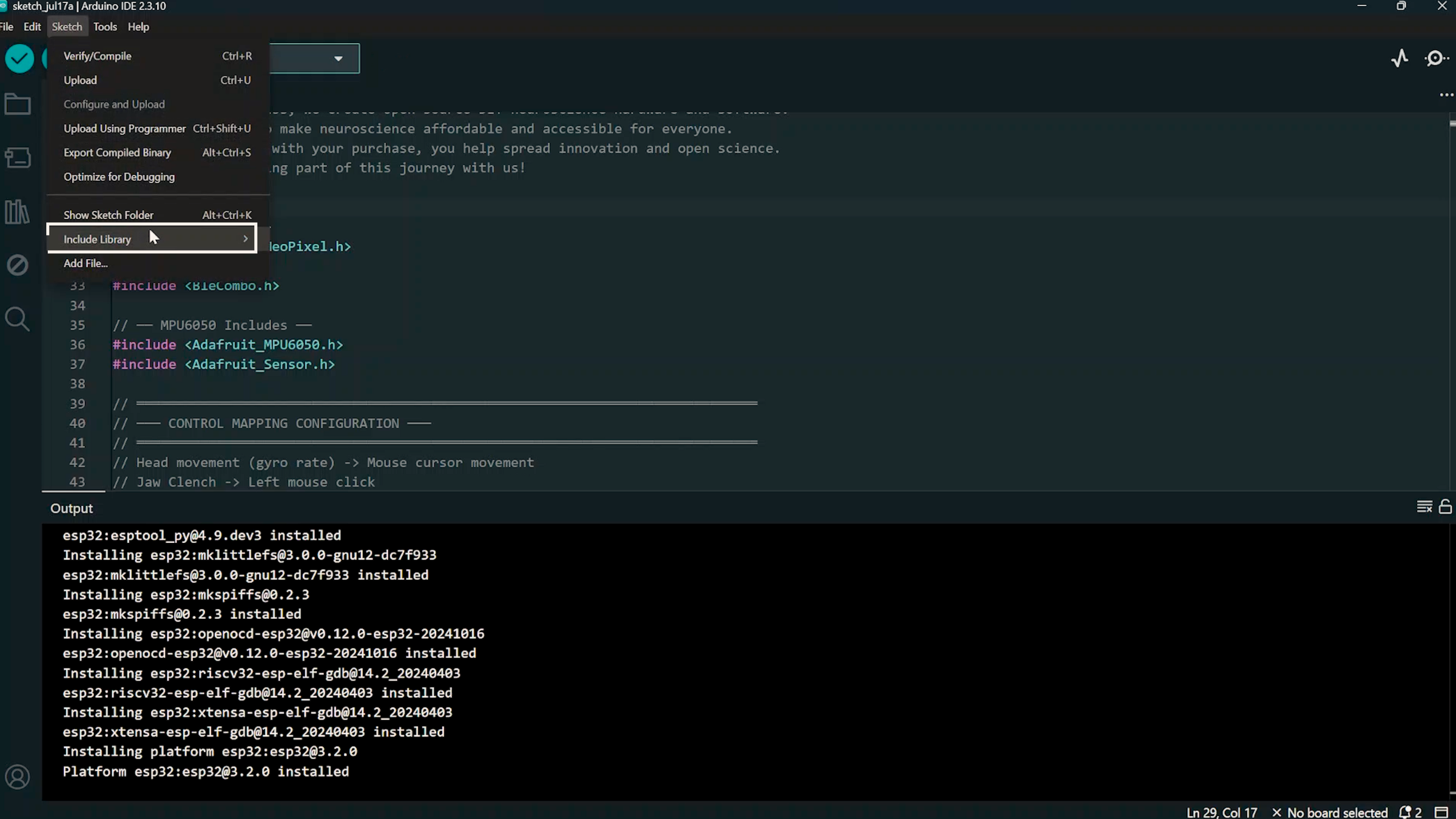The width and height of the screenshot is (1456, 819).
Task: Open the Help menu
Action: coord(138,27)
